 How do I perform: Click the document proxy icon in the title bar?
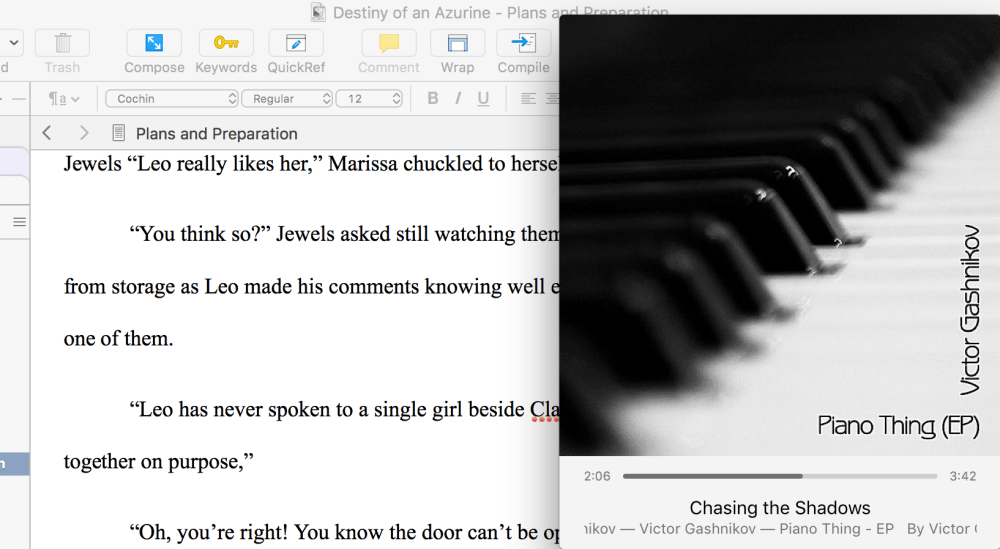coord(318,12)
